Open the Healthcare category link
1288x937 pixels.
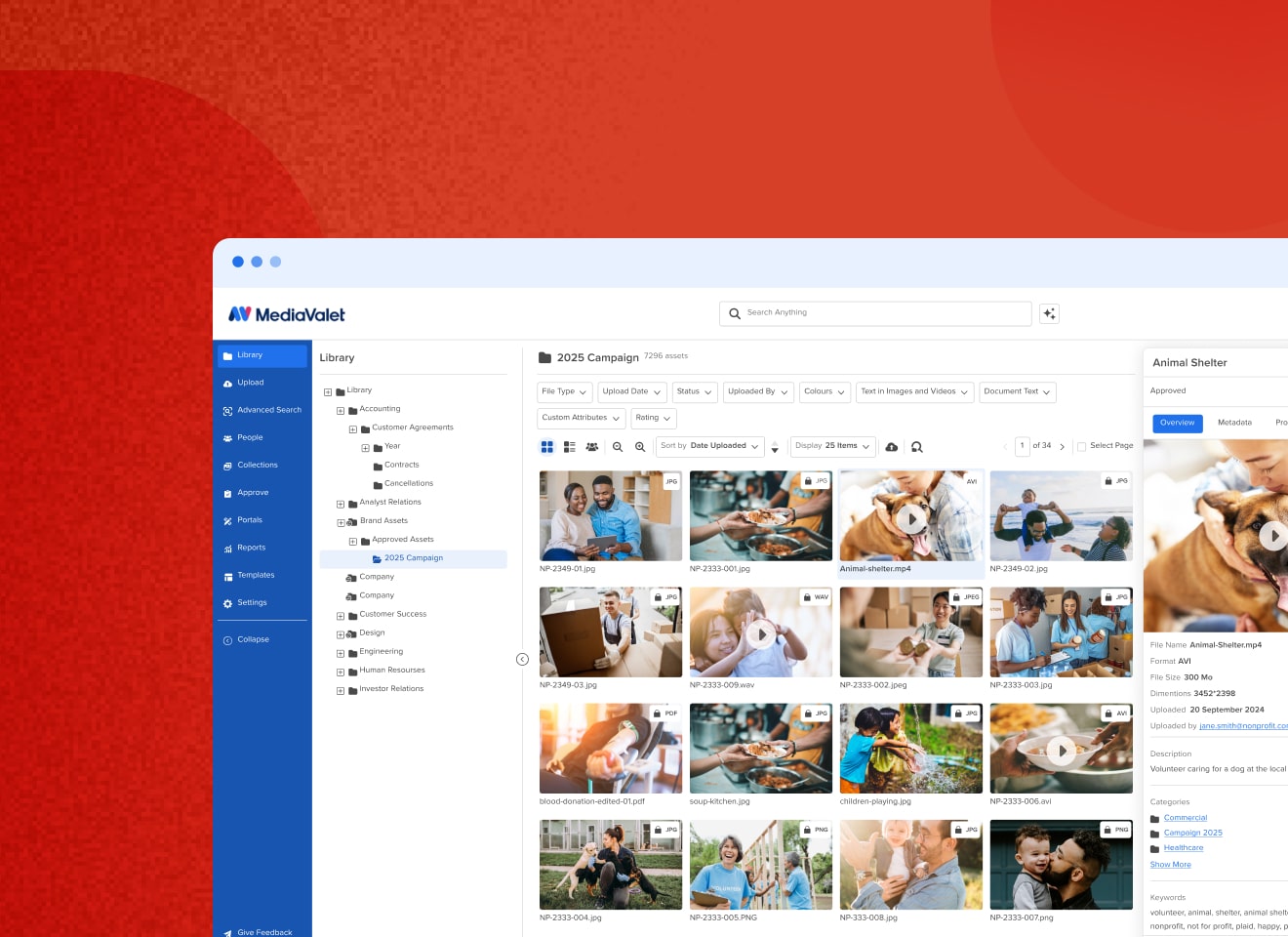point(1184,848)
